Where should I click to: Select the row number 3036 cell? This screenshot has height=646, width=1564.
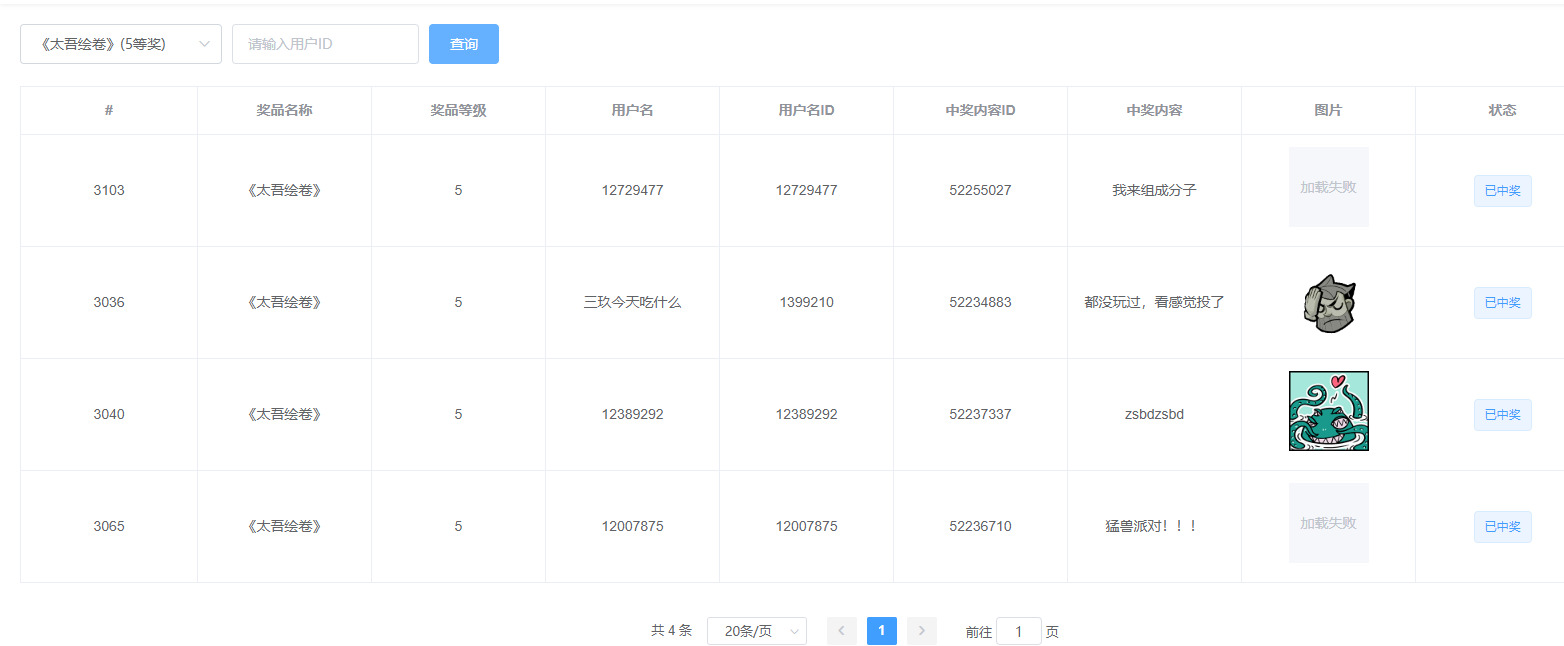(x=109, y=302)
